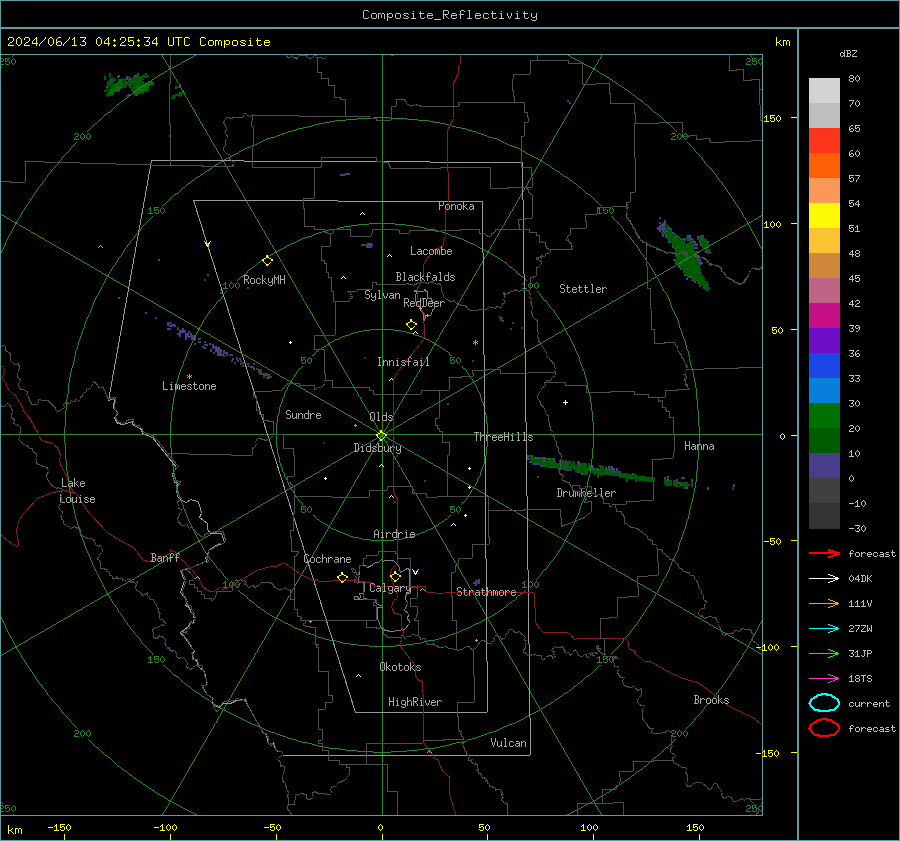Click the Innisfail map label

coord(403,362)
